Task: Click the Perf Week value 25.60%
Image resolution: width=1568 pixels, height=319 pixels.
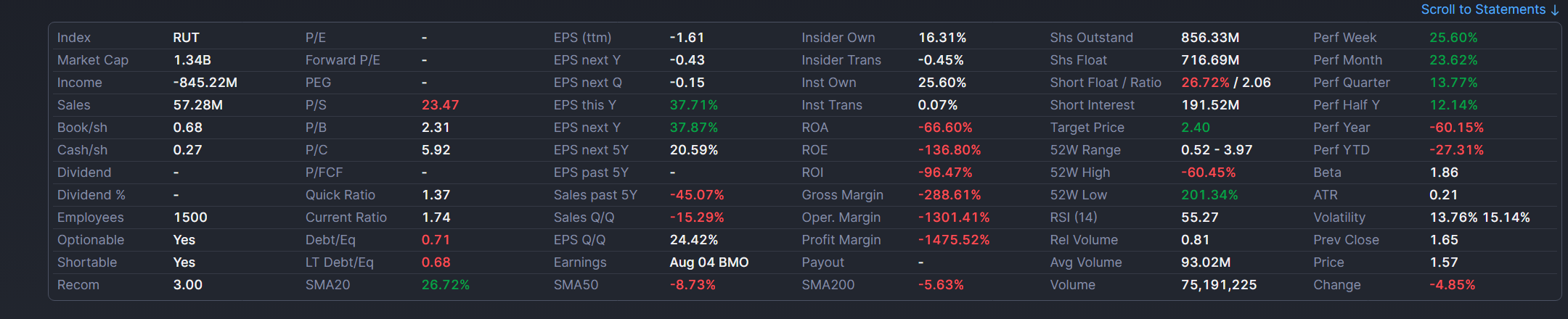Action: pos(1453,38)
